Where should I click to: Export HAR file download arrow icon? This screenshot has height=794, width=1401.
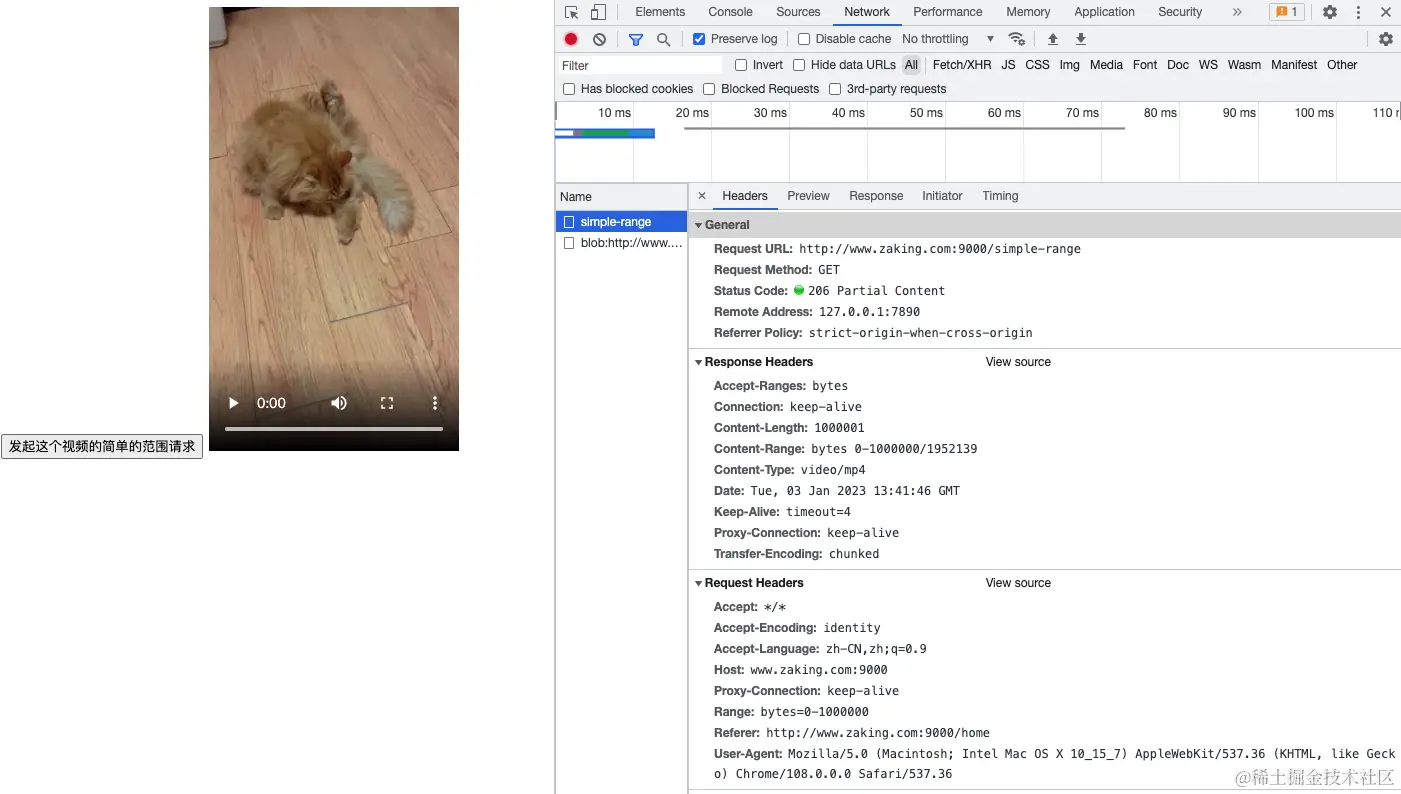point(1080,39)
